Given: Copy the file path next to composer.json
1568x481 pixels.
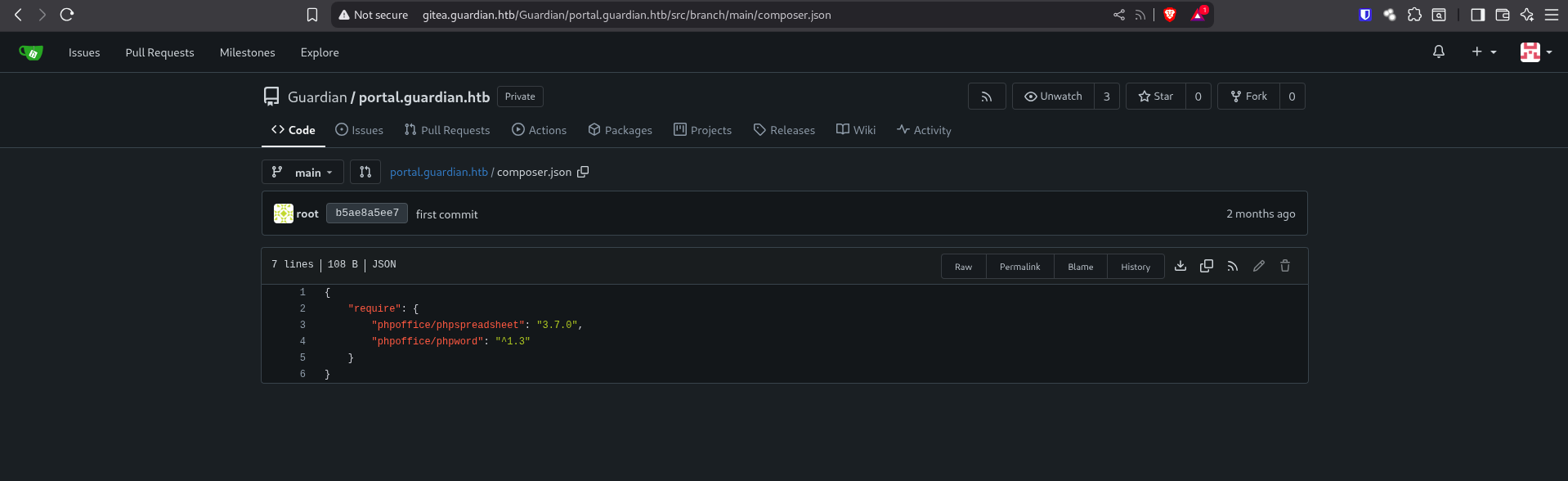Looking at the screenshot, I should click(583, 172).
